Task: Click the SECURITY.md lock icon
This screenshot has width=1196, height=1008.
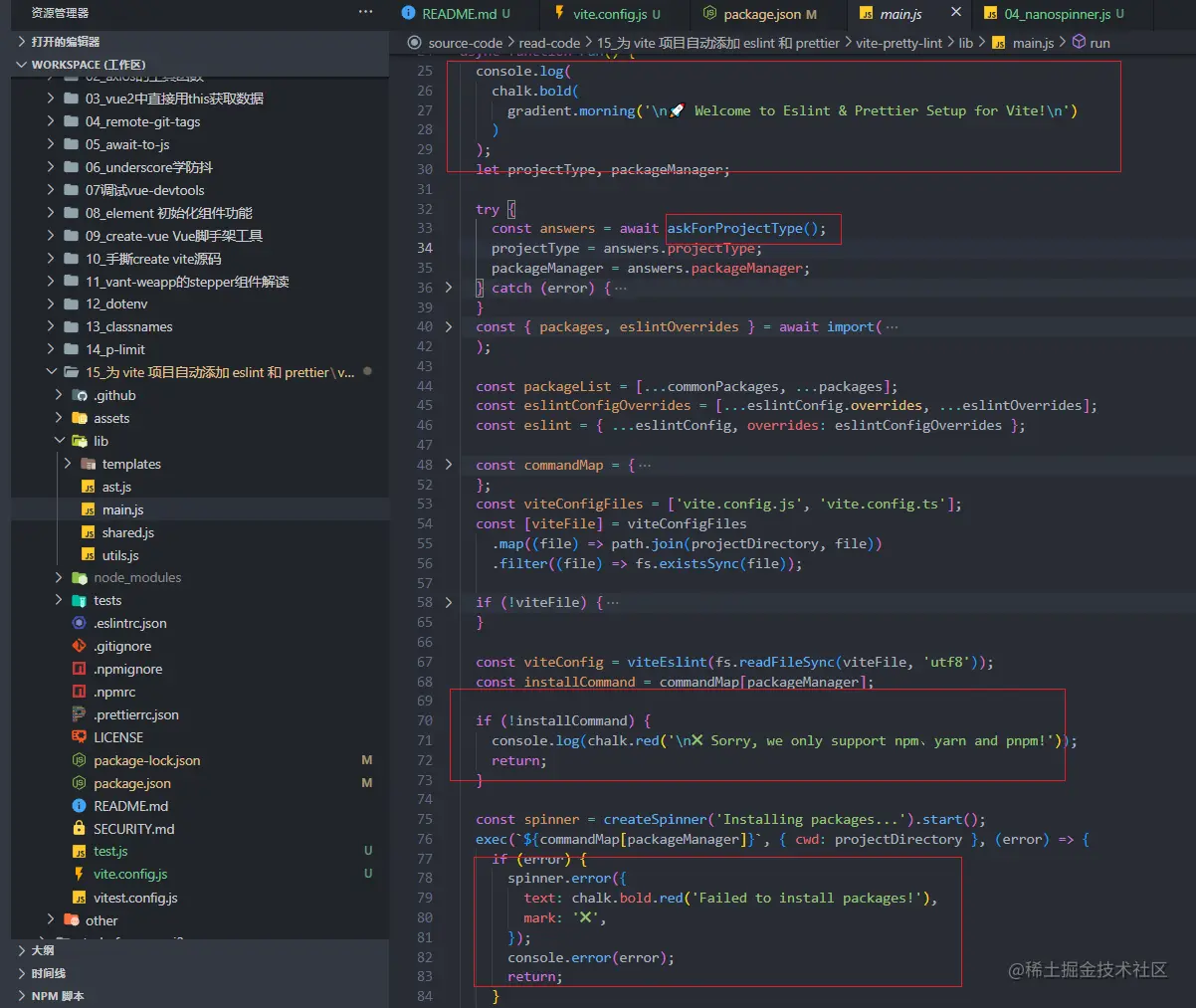Action: pos(80,829)
